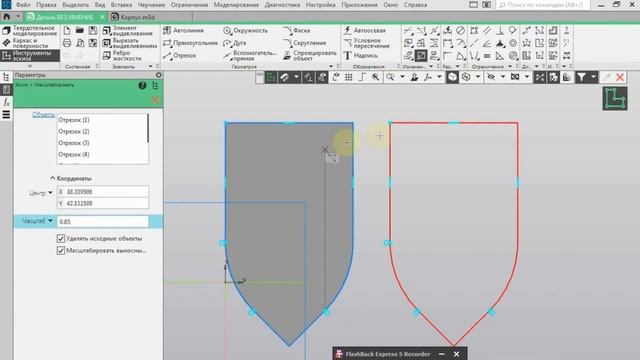Select the Фаска tool
Viewport: 640px width, 360px height.
tap(297, 31)
